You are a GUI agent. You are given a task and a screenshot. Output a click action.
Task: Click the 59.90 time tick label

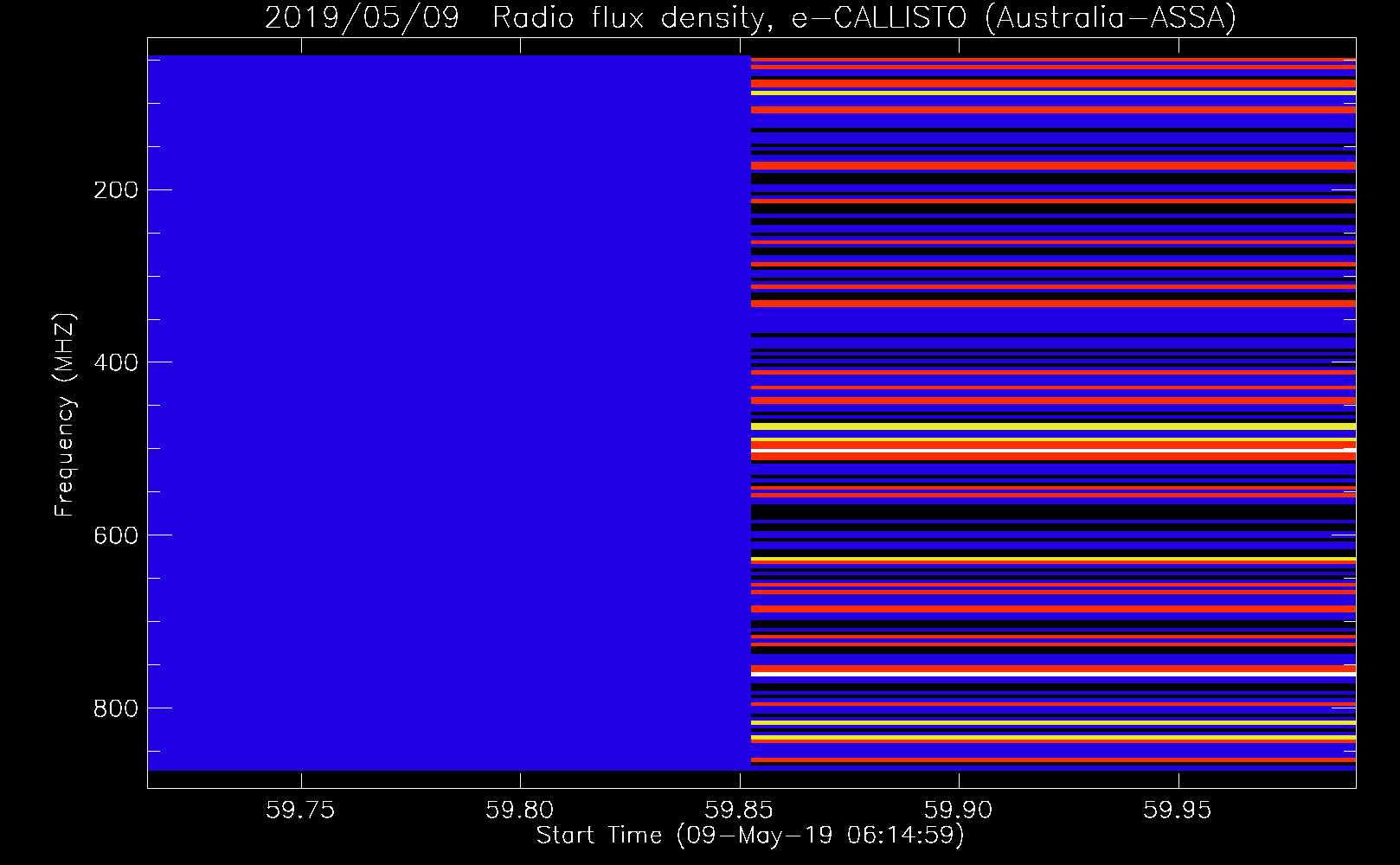click(959, 810)
